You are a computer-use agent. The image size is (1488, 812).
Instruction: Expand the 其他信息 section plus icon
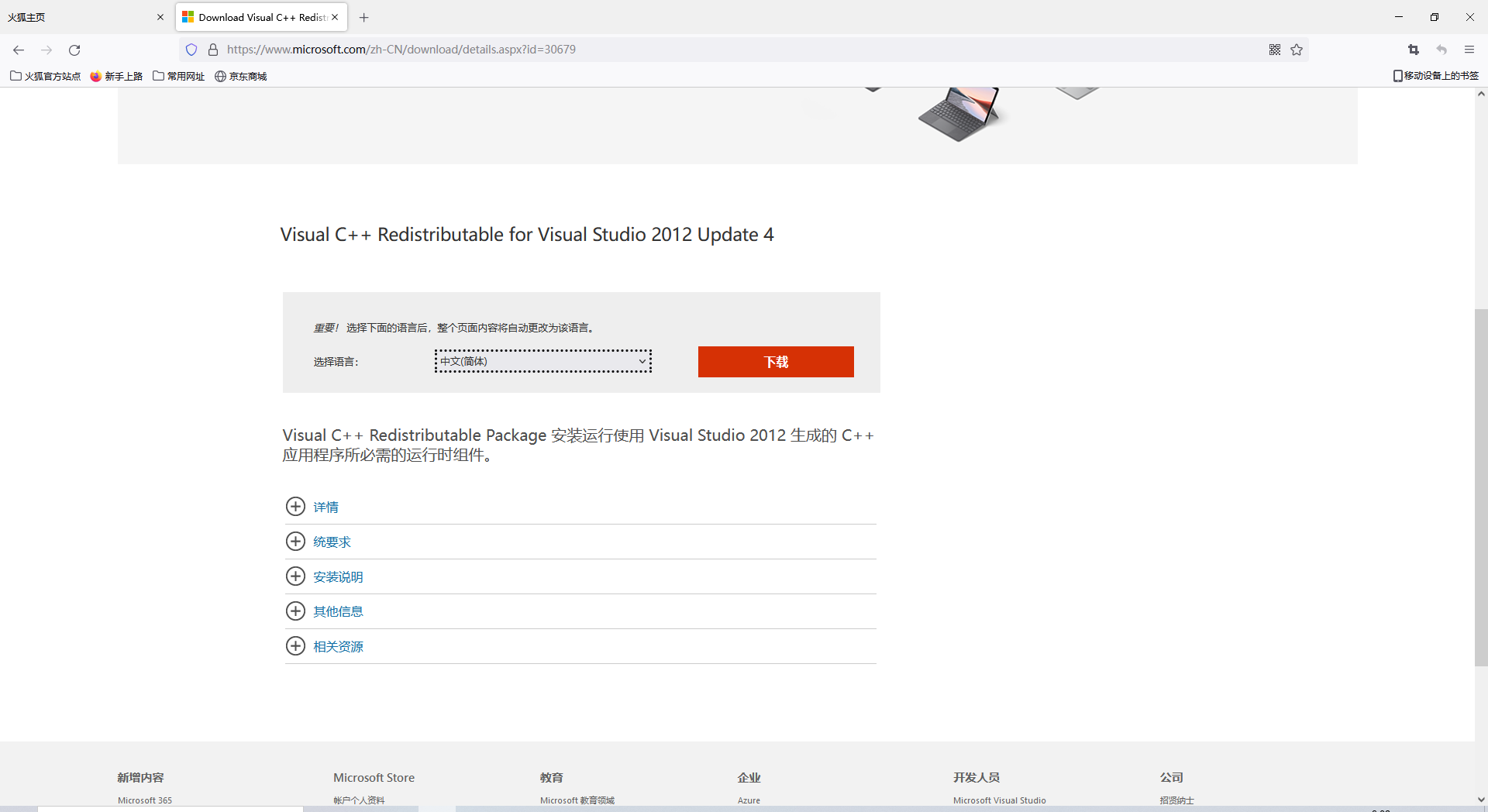click(x=295, y=611)
